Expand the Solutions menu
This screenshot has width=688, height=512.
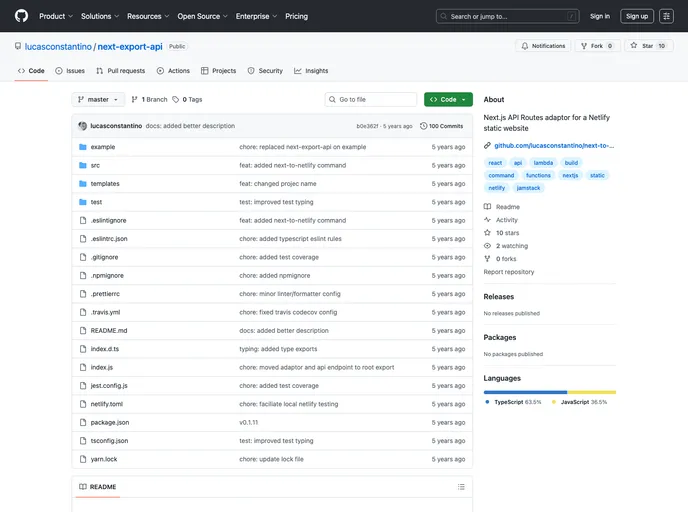[x=100, y=16]
